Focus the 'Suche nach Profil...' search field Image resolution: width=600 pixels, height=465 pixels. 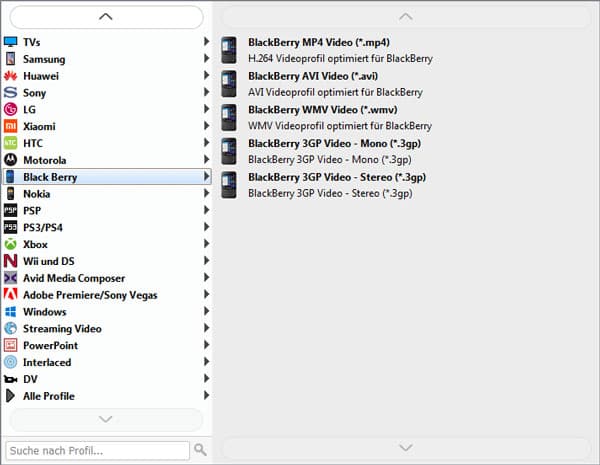pos(97,450)
